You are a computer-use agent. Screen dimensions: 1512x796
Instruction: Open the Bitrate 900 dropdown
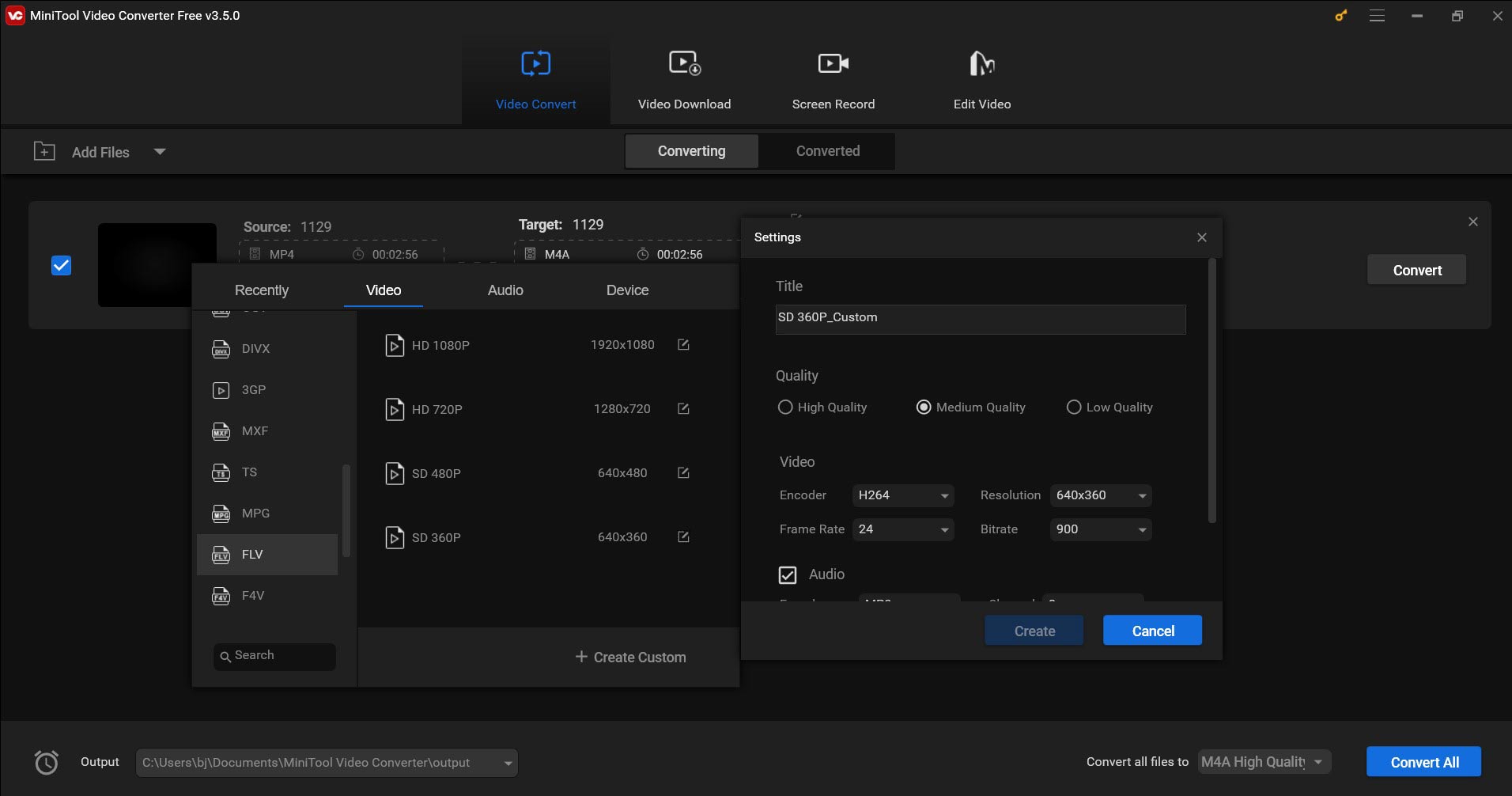(x=1101, y=529)
